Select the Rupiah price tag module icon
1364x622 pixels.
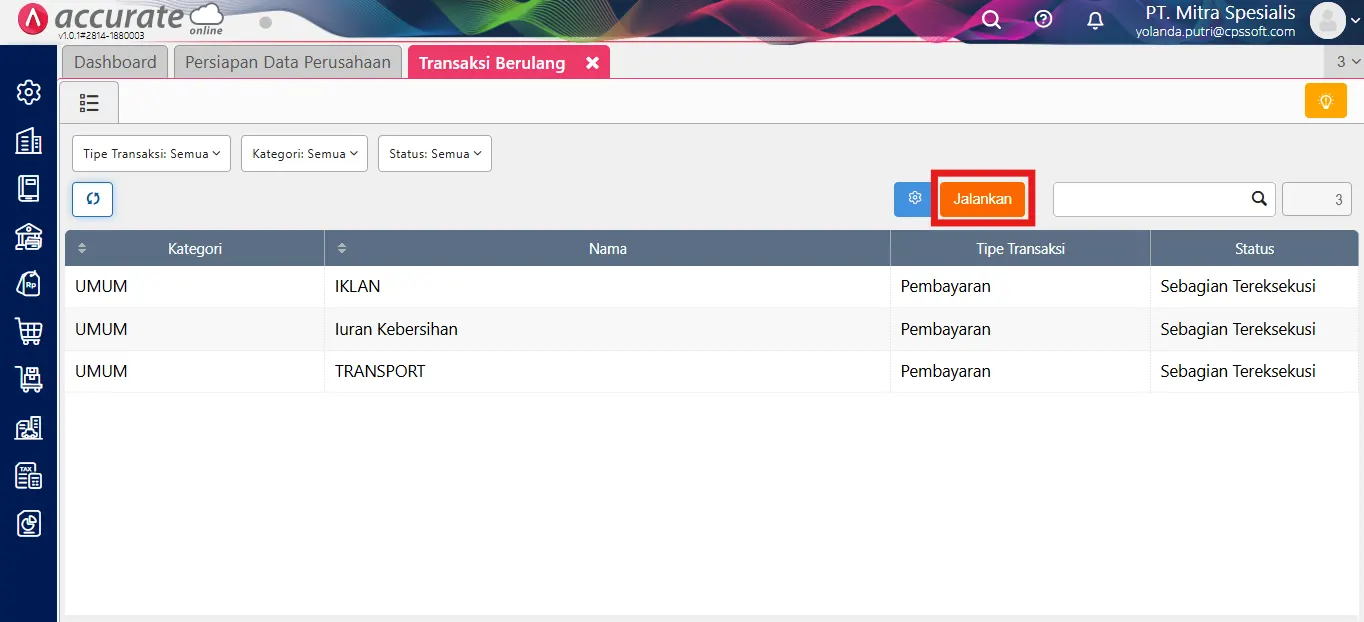click(28, 285)
